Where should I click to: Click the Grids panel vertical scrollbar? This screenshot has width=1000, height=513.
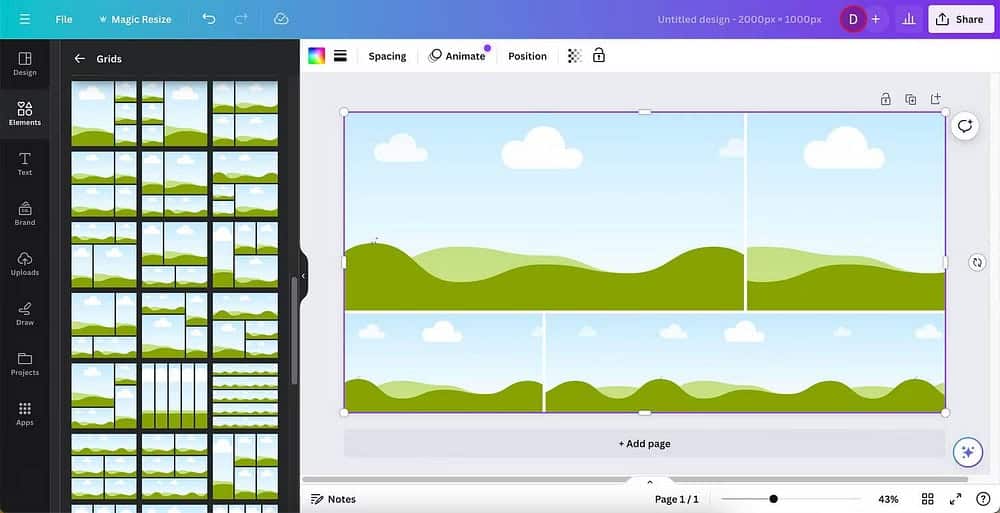click(294, 331)
